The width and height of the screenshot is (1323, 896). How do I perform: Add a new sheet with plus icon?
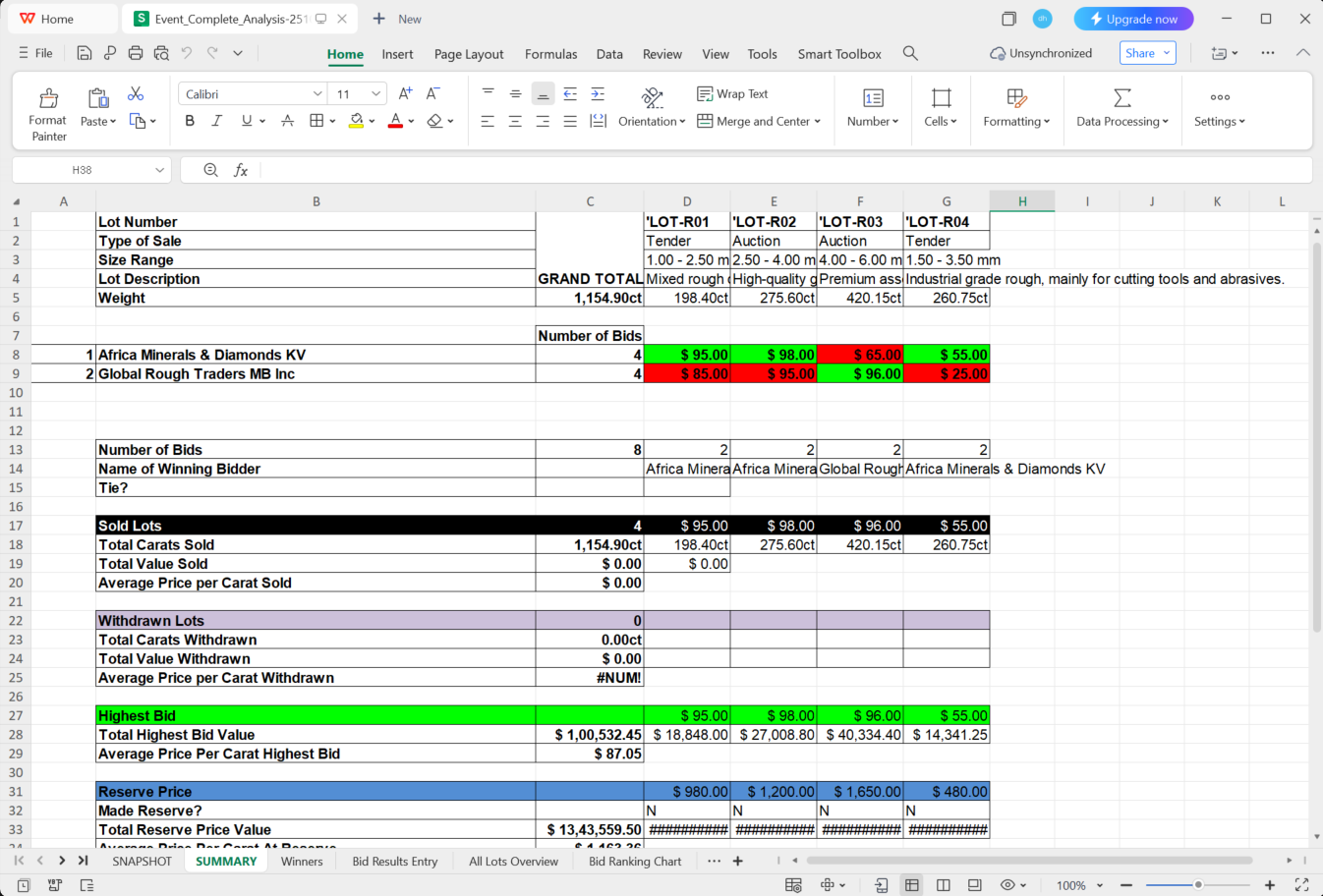tap(738, 861)
